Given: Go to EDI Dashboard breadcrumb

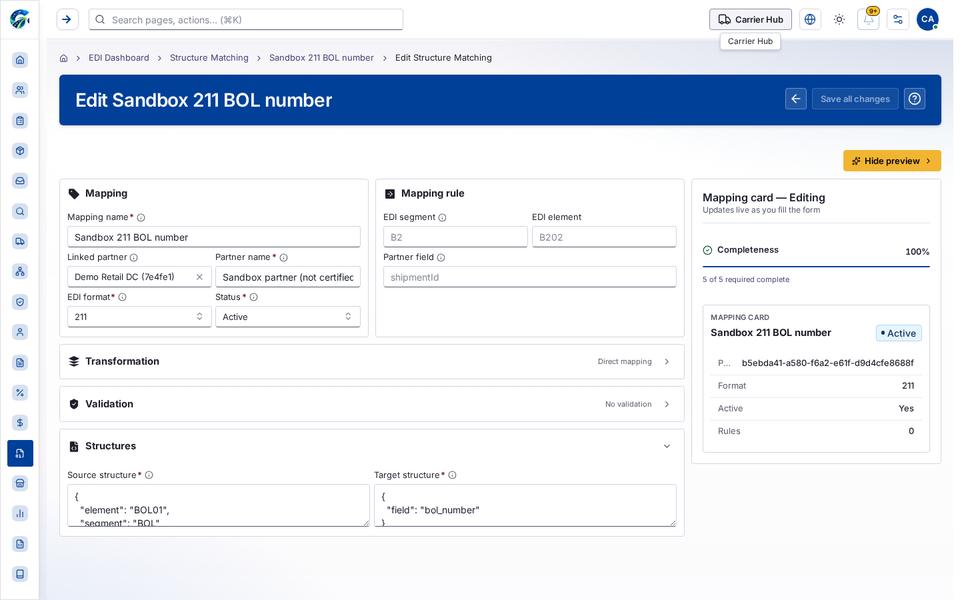Looking at the screenshot, I should tap(119, 58).
